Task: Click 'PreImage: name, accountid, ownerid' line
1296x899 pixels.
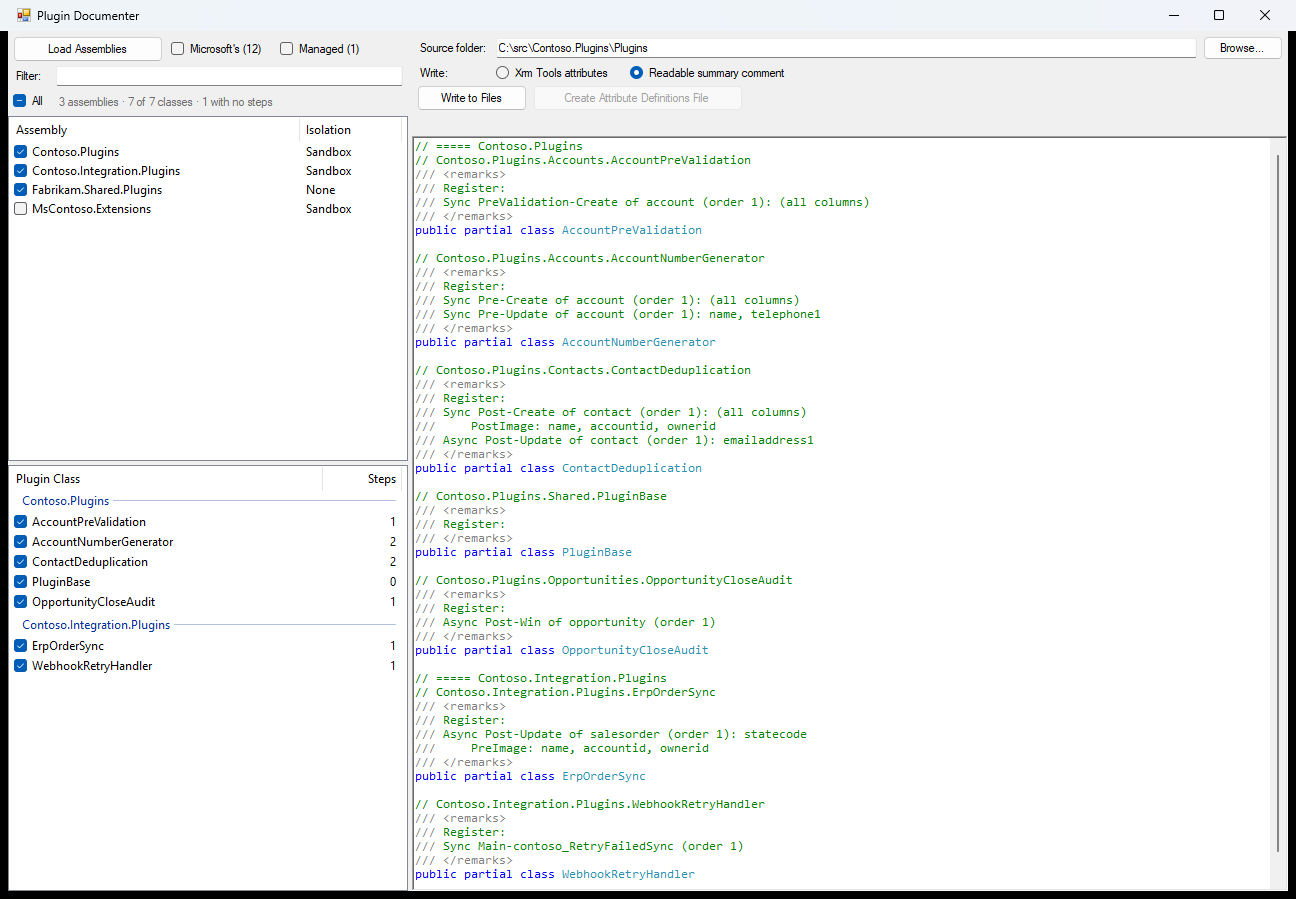Action: tap(562, 748)
